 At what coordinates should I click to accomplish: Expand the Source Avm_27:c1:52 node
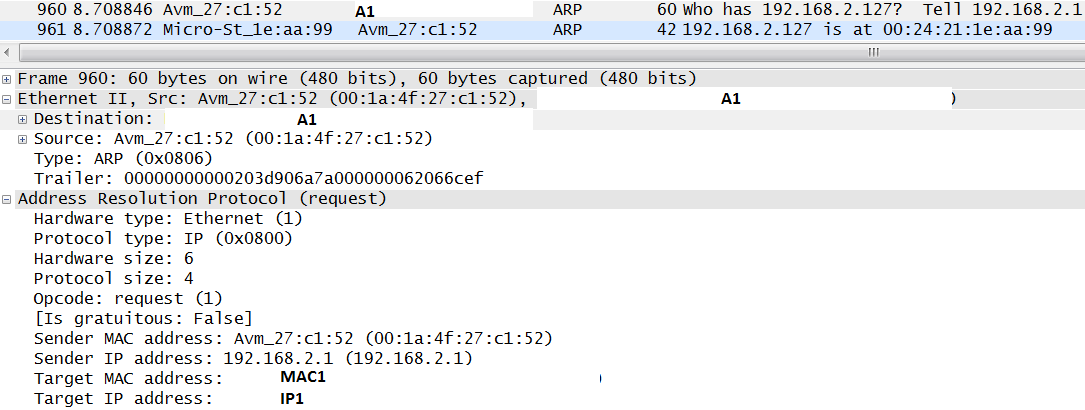click(x=22, y=139)
